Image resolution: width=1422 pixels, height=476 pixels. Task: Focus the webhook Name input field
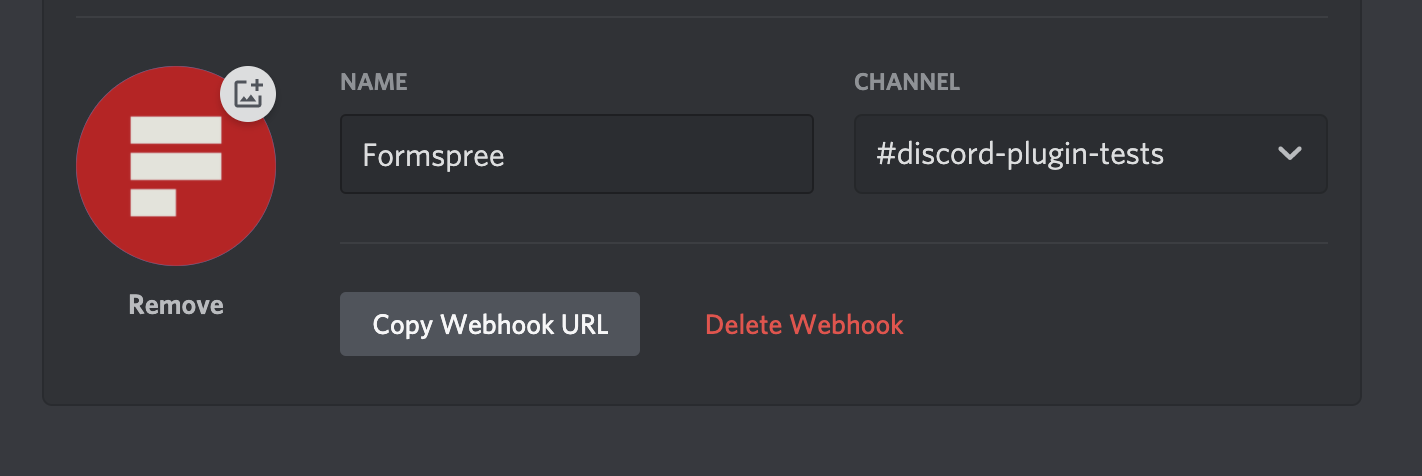pos(576,154)
